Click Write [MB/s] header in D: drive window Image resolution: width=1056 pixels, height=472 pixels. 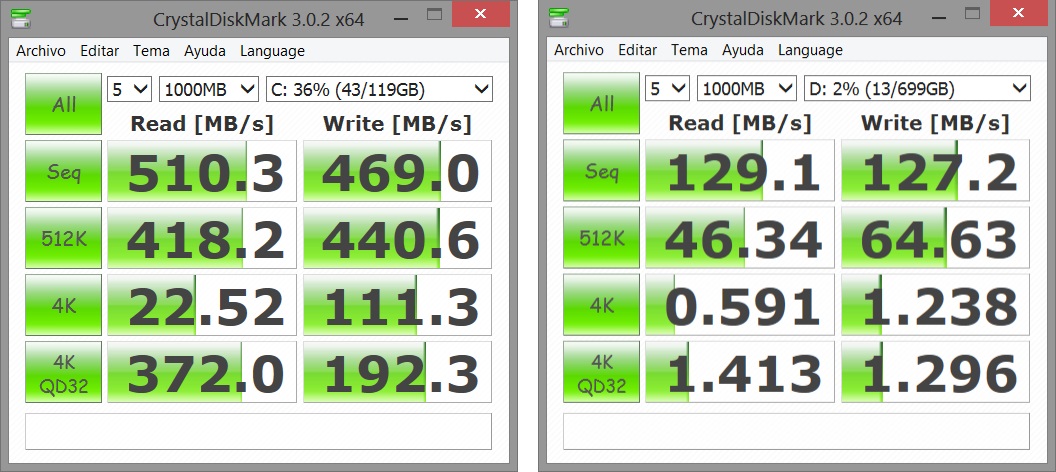point(935,123)
